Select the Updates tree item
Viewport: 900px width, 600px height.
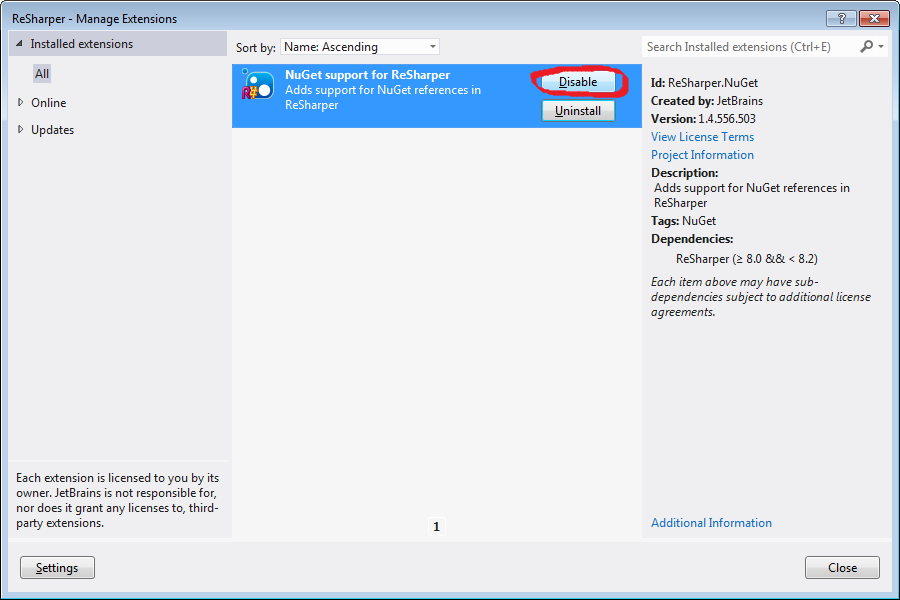[x=52, y=130]
